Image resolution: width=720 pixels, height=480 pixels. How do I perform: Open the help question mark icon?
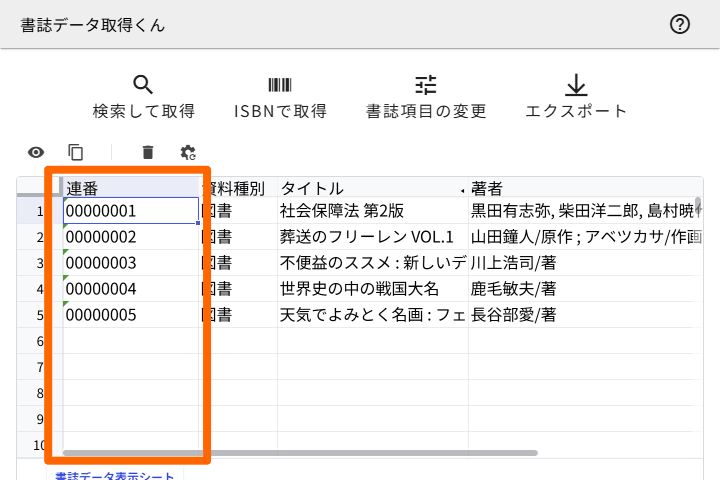tap(680, 25)
